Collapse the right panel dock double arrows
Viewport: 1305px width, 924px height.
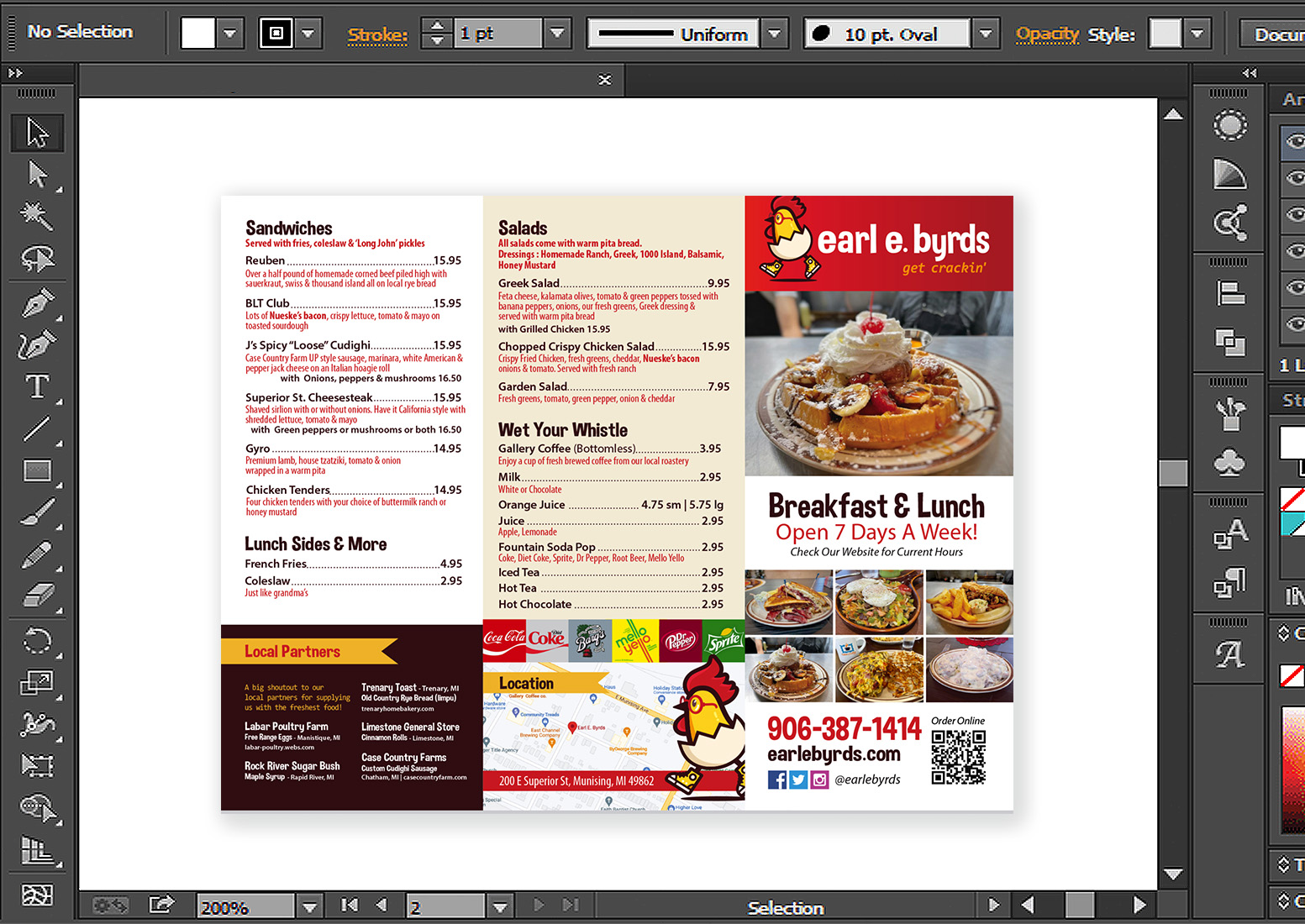(1250, 73)
